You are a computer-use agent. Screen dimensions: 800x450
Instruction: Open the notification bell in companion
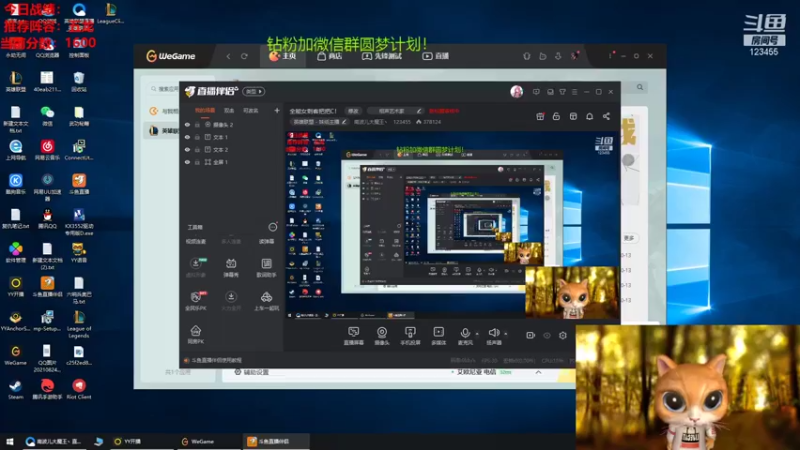589,116
